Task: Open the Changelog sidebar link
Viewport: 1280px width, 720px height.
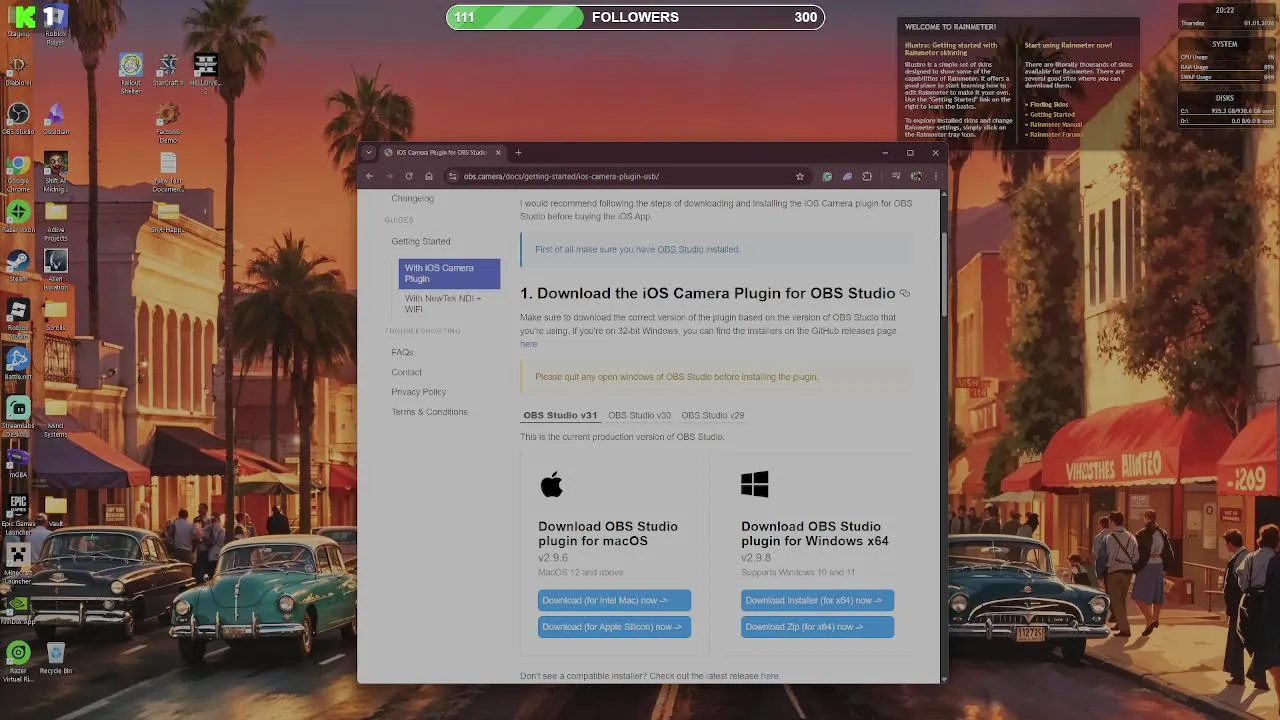Action: (x=412, y=198)
